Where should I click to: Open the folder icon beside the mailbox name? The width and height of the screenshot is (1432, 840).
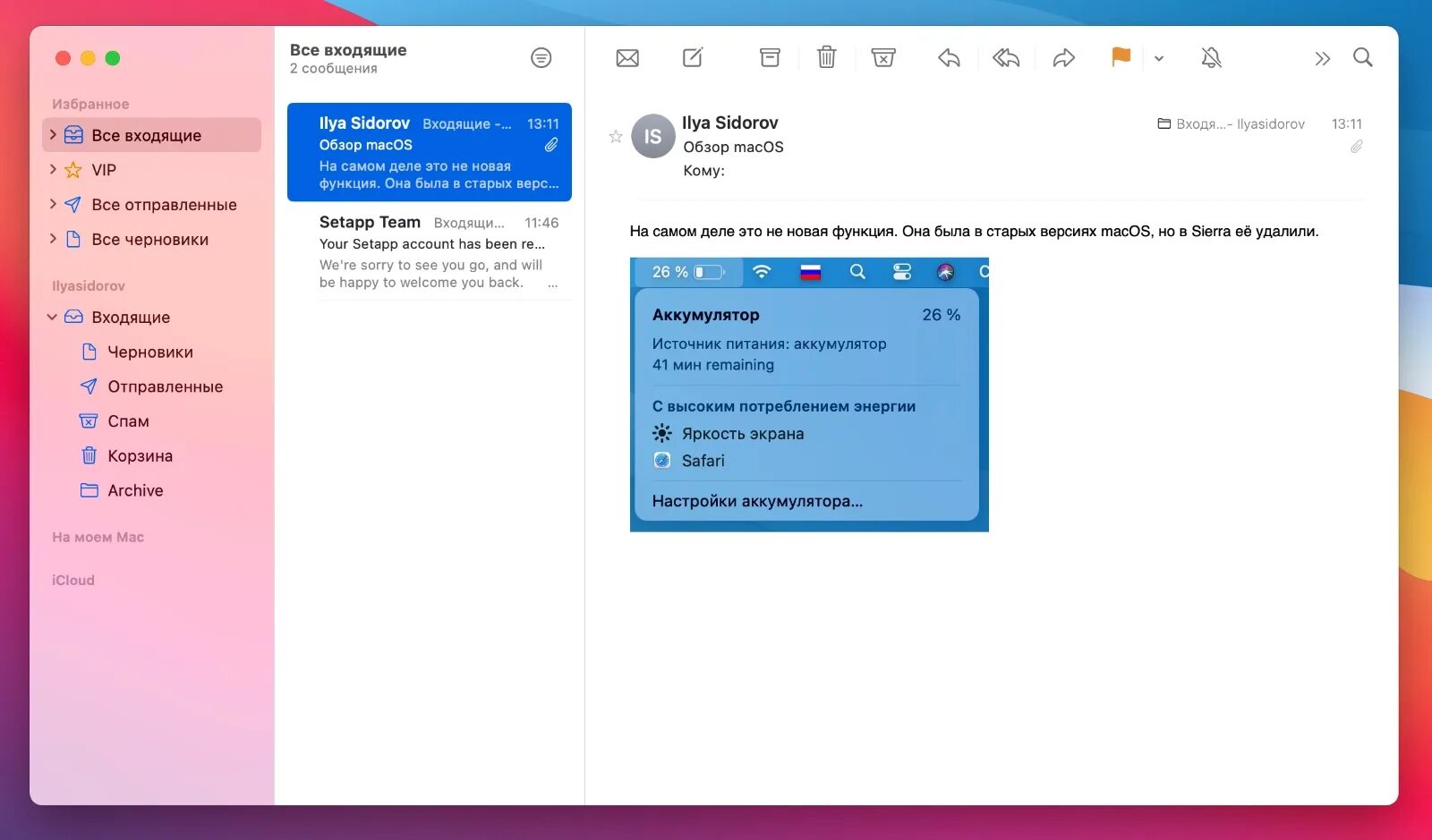(1164, 123)
